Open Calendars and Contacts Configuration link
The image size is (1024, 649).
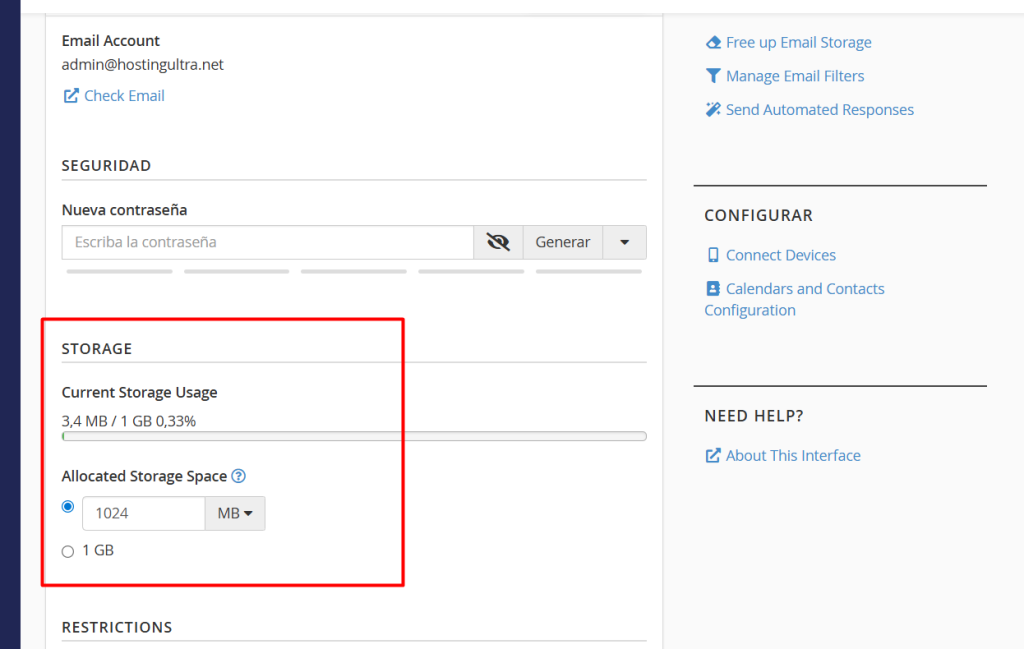point(805,289)
